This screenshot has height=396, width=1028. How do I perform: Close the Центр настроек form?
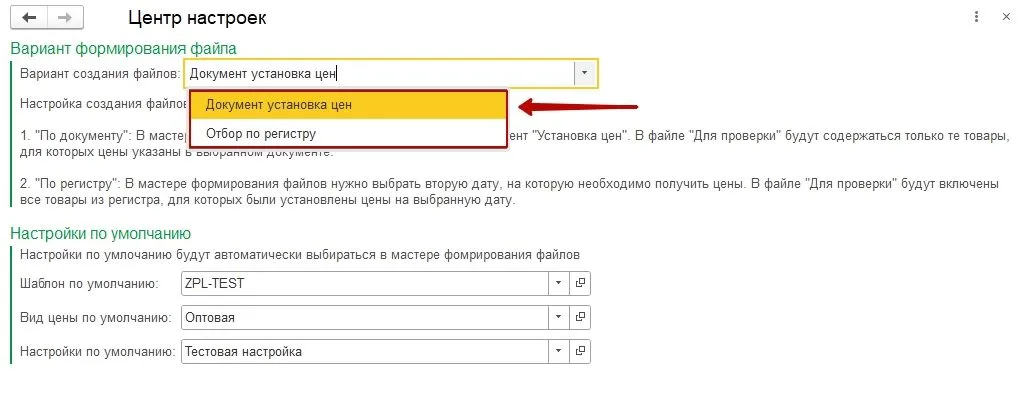[1006, 17]
